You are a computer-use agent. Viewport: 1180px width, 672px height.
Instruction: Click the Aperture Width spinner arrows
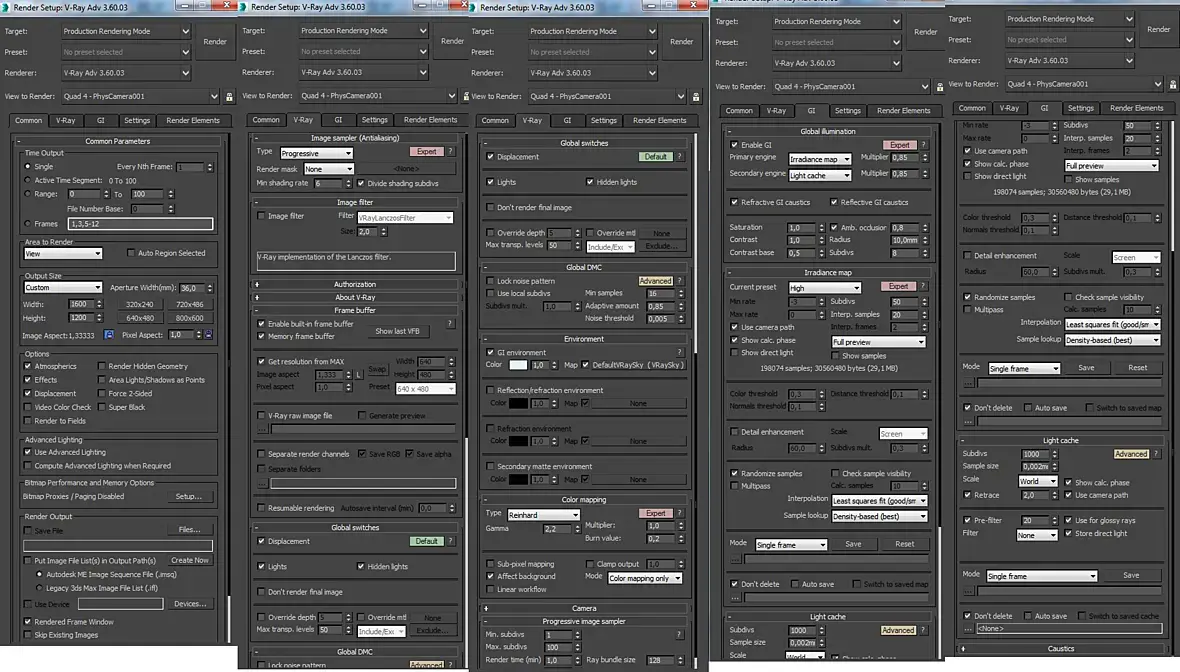pyautogui.click(x=210, y=288)
